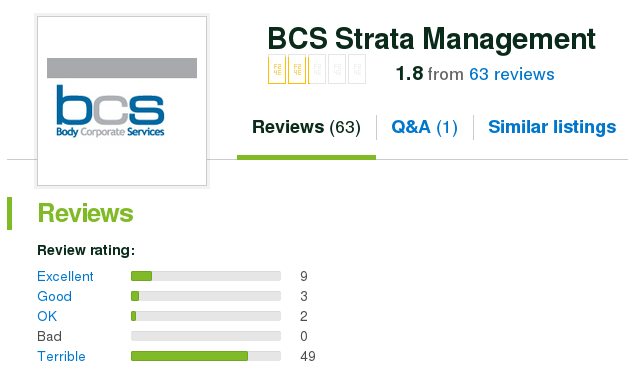Filter reviews by OK rating

[47, 316]
